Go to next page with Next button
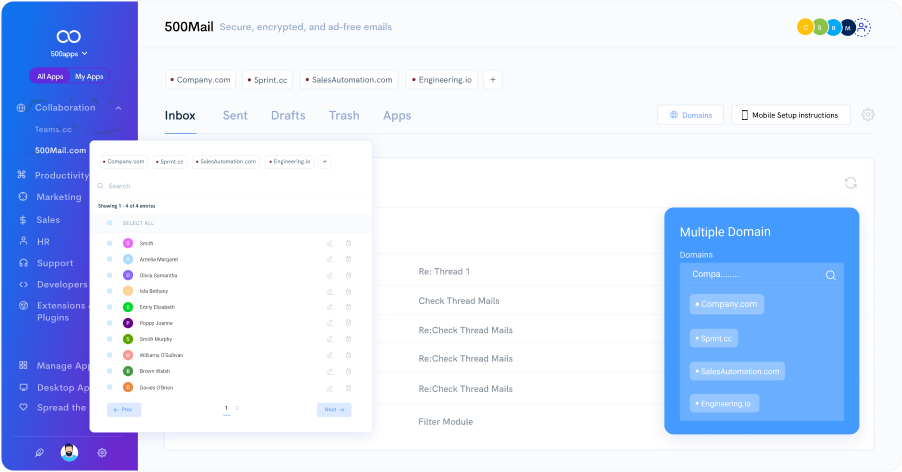 [x=333, y=410]
